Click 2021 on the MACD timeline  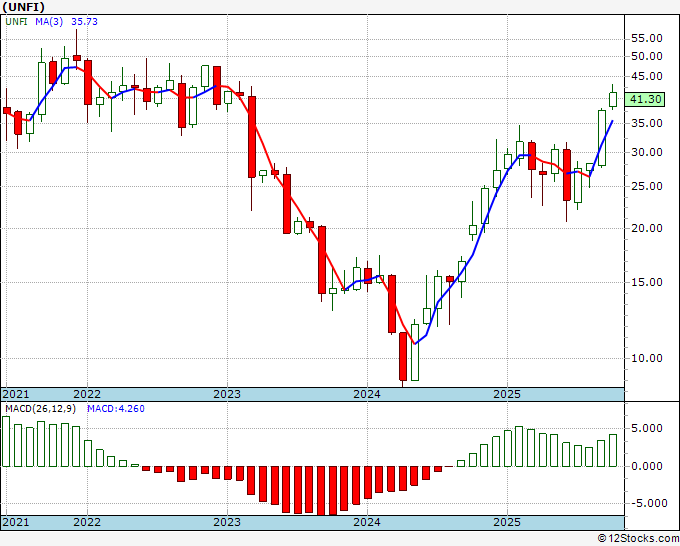pyautogui.click(x=16, y=522)
